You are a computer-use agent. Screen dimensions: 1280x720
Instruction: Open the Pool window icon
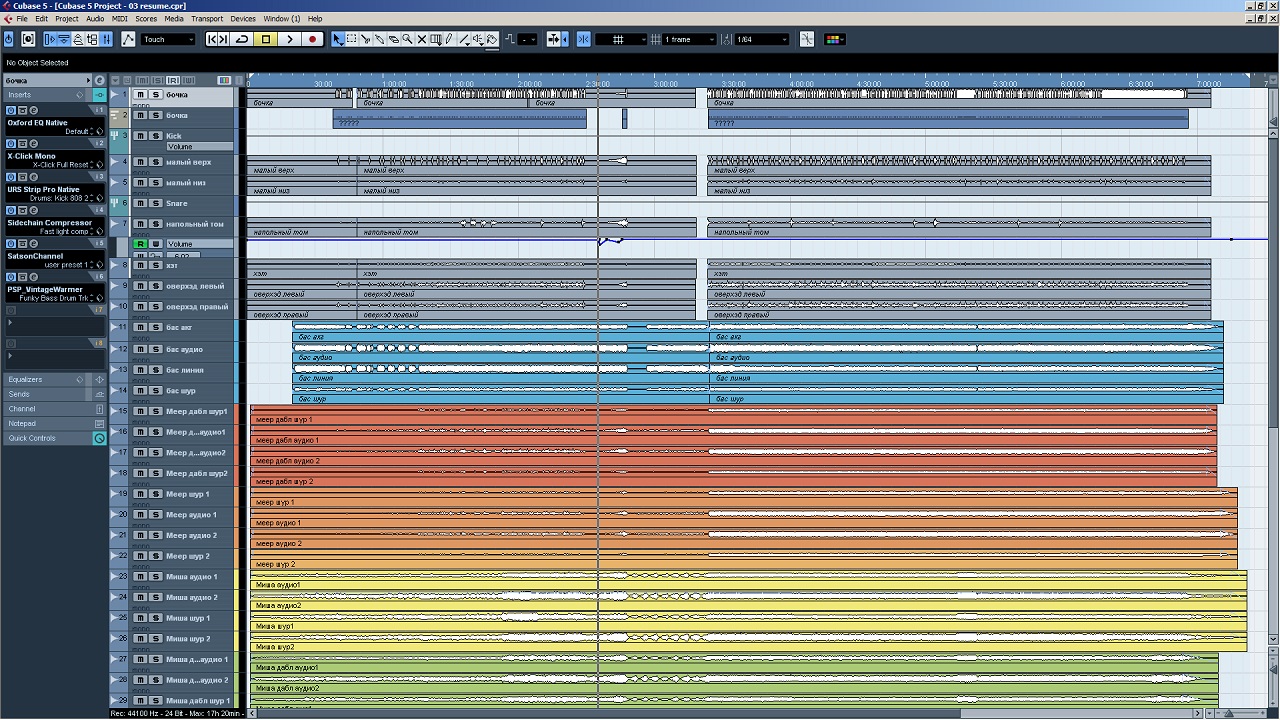click(92, 39)
